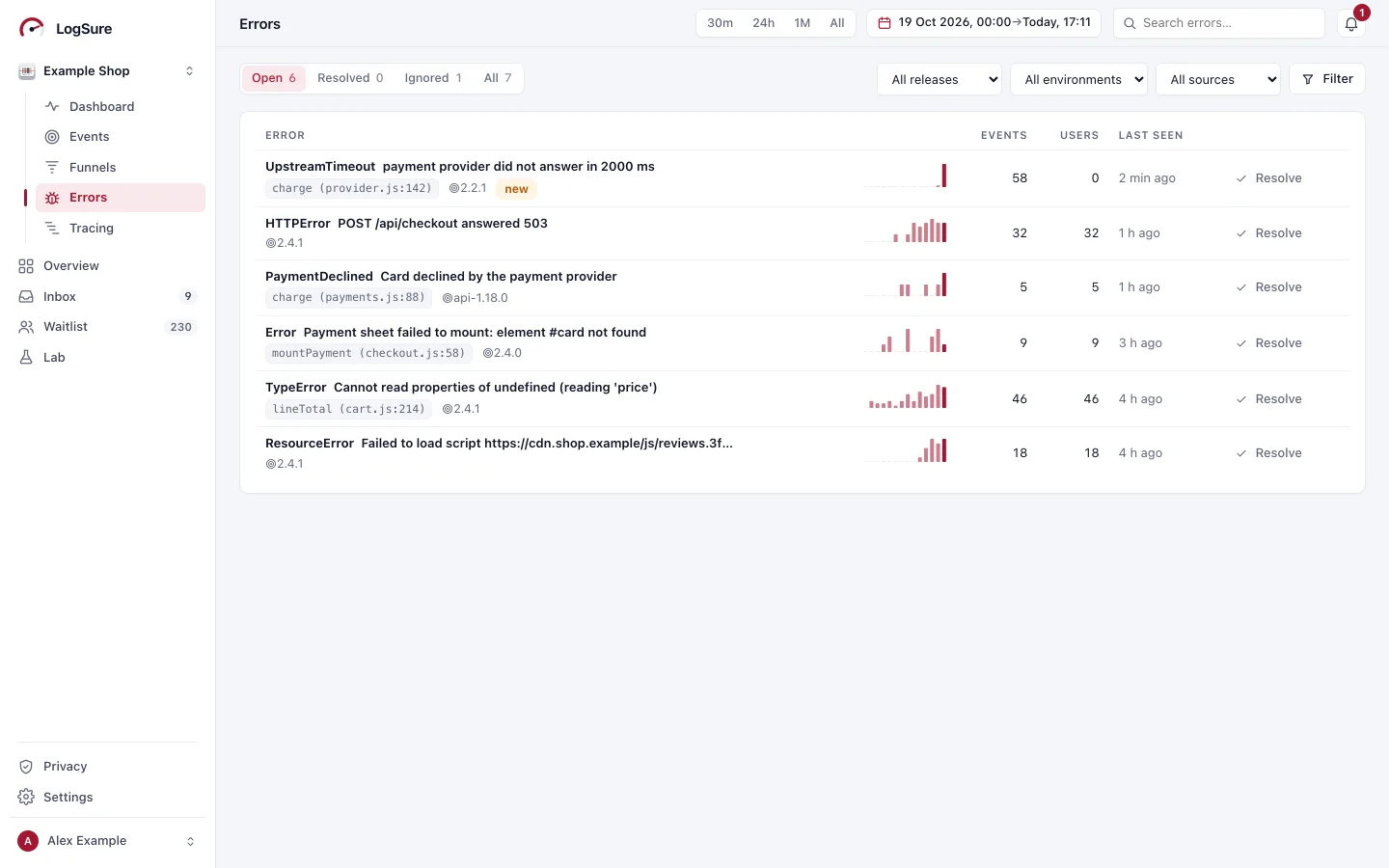Click the calendar icon in date range
1389x868 pixels.
click(884, 23)
